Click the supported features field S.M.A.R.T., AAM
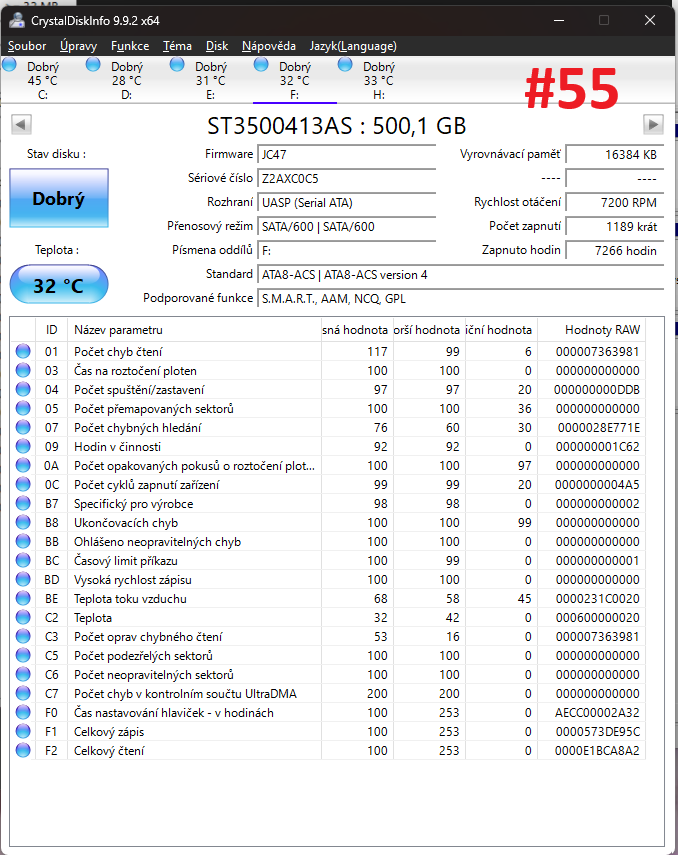 [x=460, y=298]
